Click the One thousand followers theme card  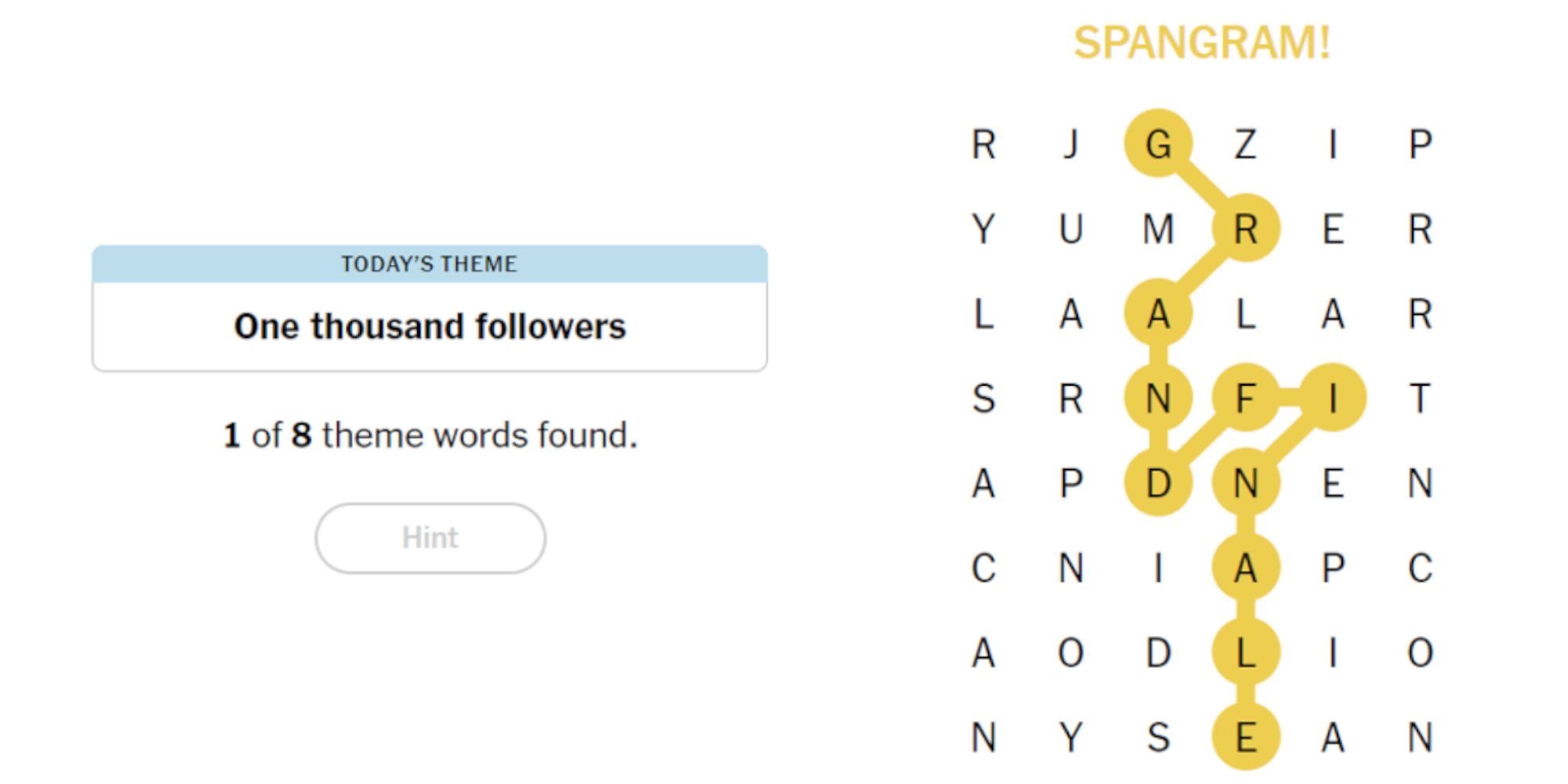click(x=430, y=326)
